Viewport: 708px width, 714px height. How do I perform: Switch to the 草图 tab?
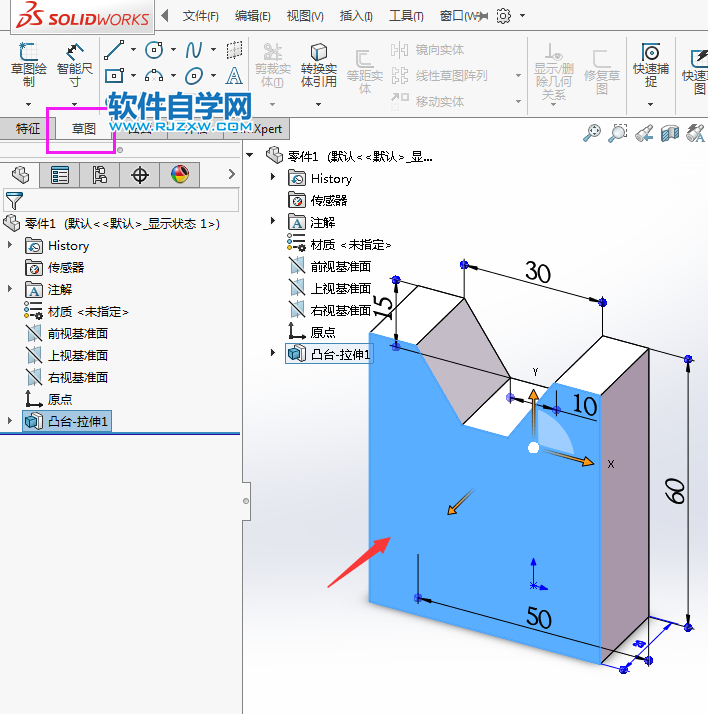pos(83,129)
